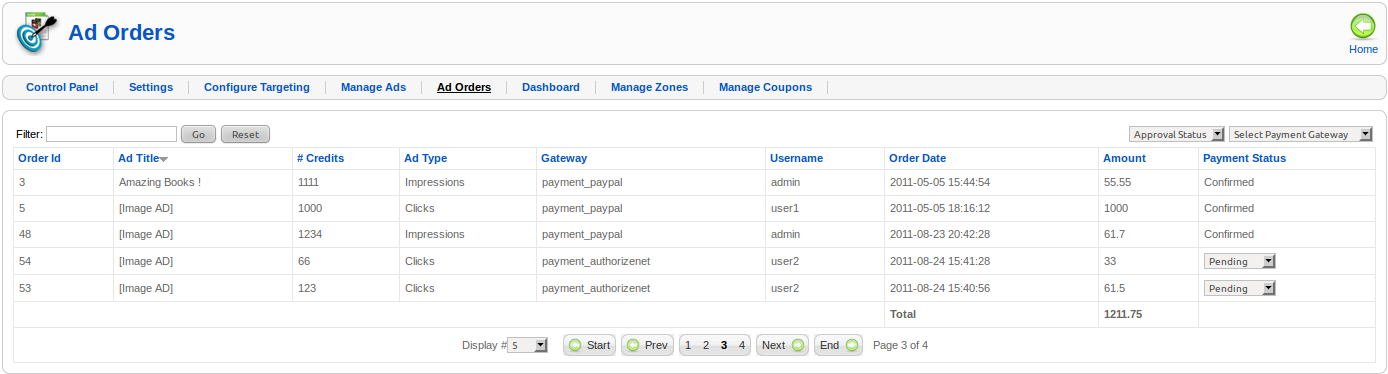Screen dimensions: 1388x374
Task: Open the Dashboard menu item
Action: tap(551, 87)
